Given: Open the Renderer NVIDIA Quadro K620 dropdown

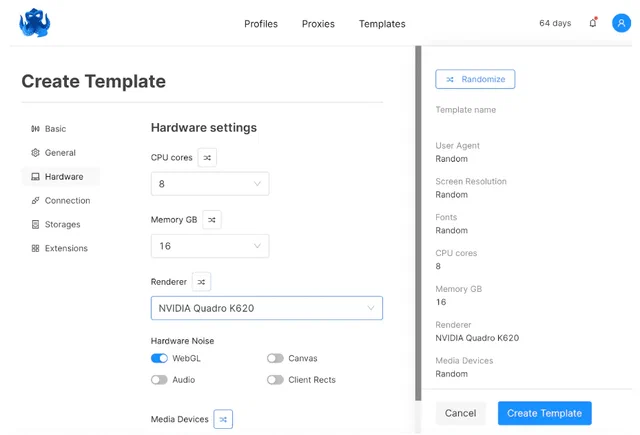Looking at the screenshot, I should coord(267,308).
